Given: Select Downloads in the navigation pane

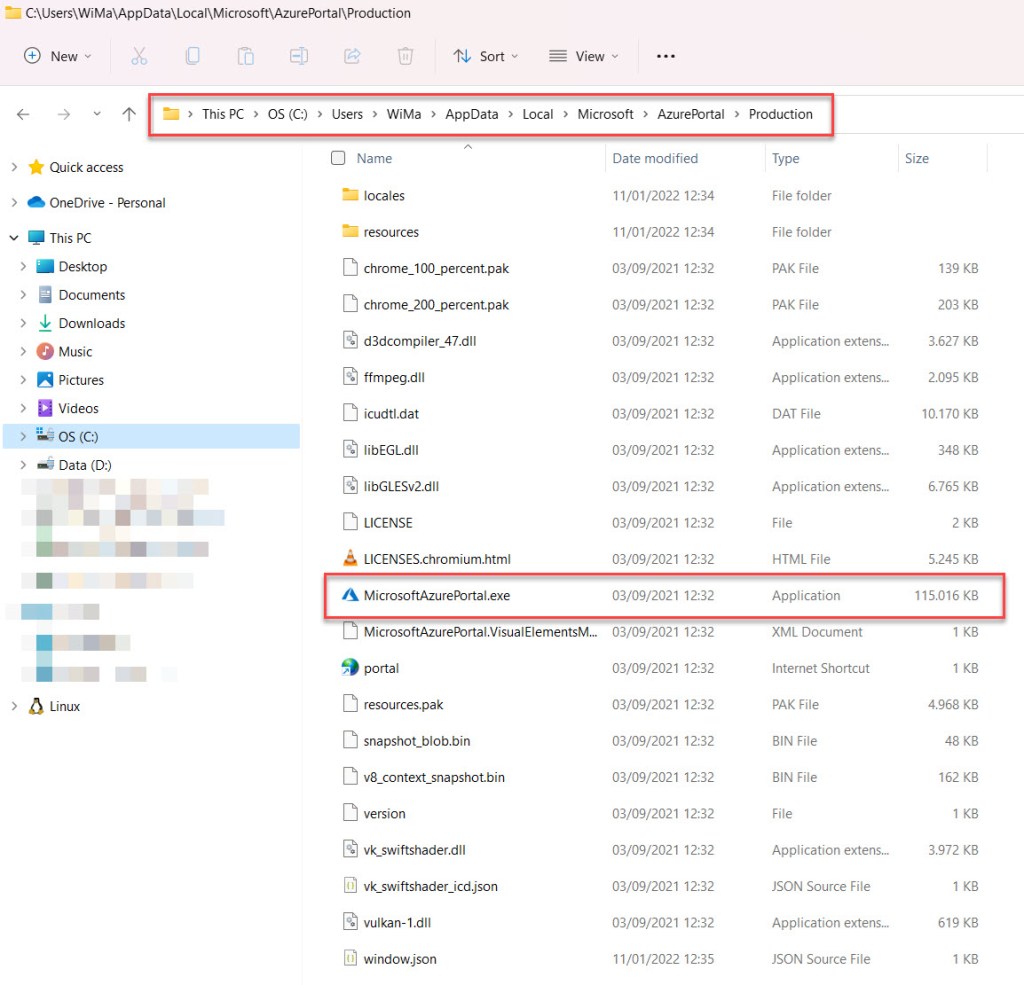Looking at the screenshot, I should click(91, 323).
